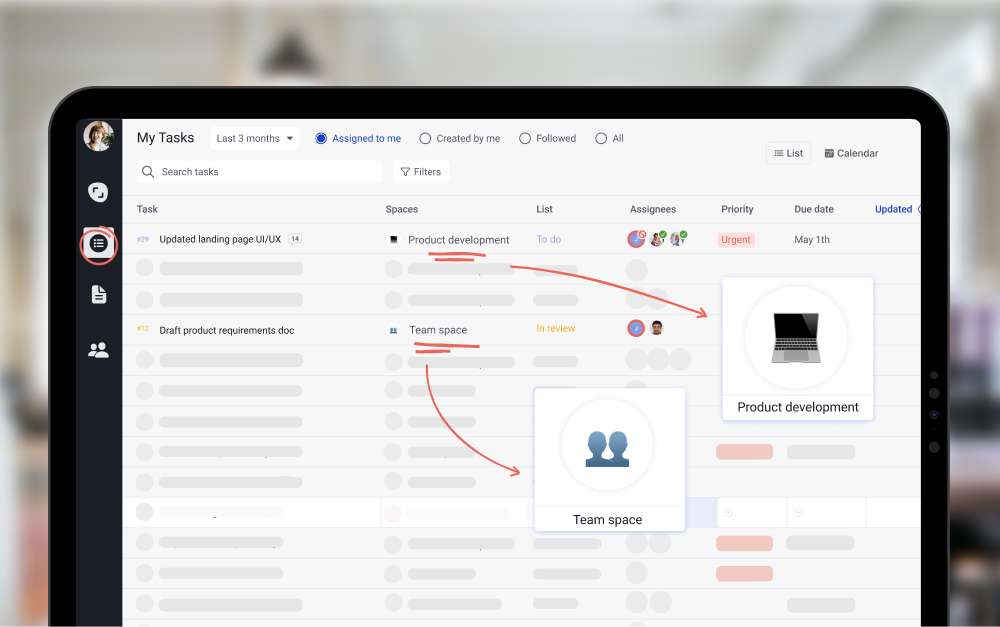Open the Draft product requirements doc task

coord(230,330)
